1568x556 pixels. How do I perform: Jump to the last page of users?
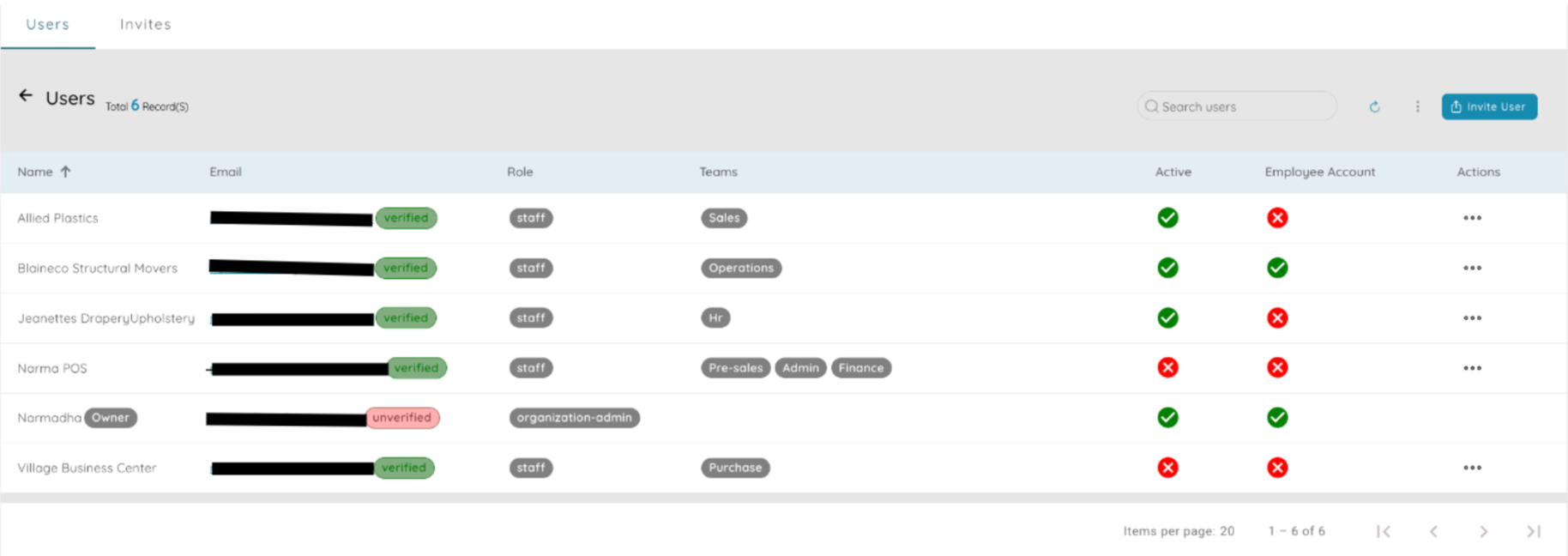1534,531
